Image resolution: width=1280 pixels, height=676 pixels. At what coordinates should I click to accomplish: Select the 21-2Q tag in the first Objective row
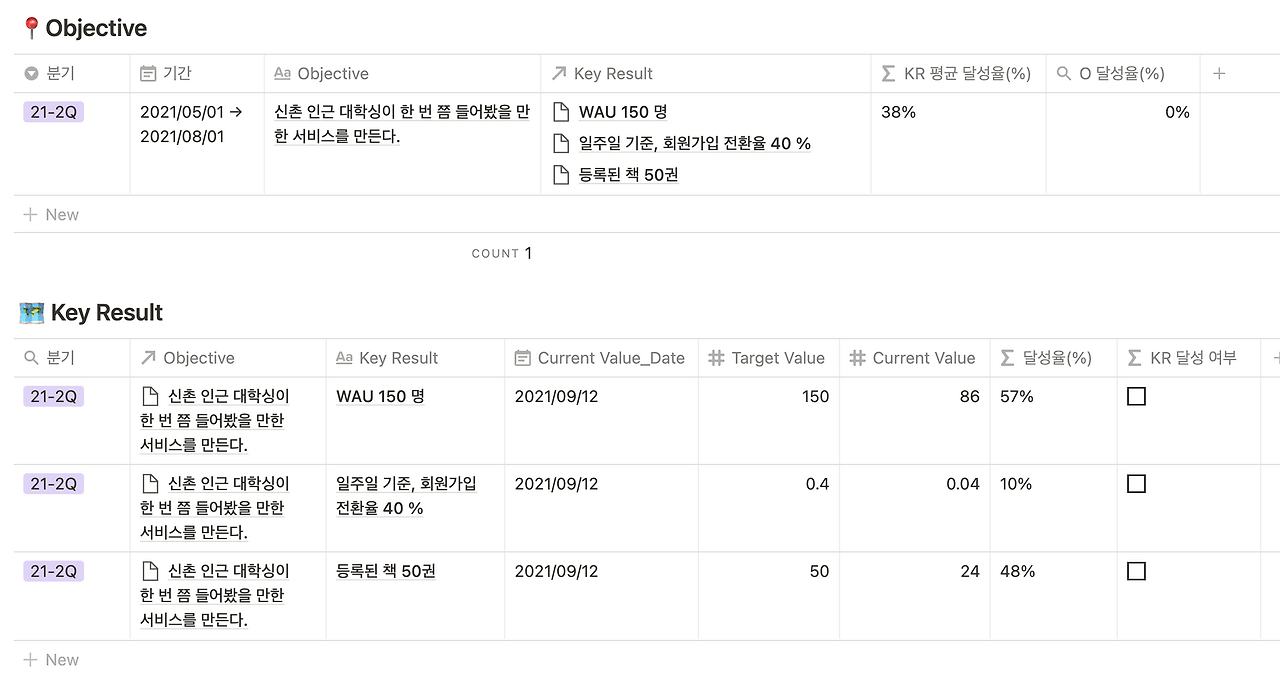coord(52,112)
